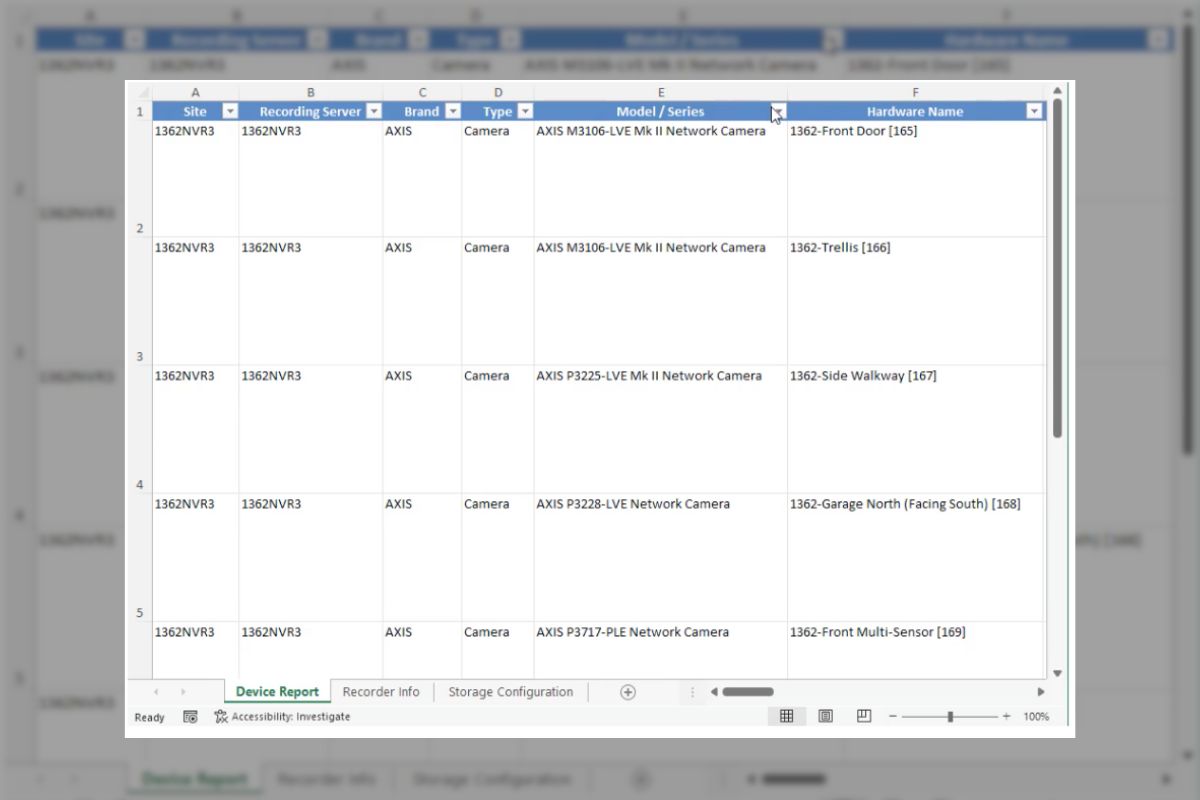Open the Storage Configuration sheet
This screenshot has width=1200, height=800.
coord(510,691)
